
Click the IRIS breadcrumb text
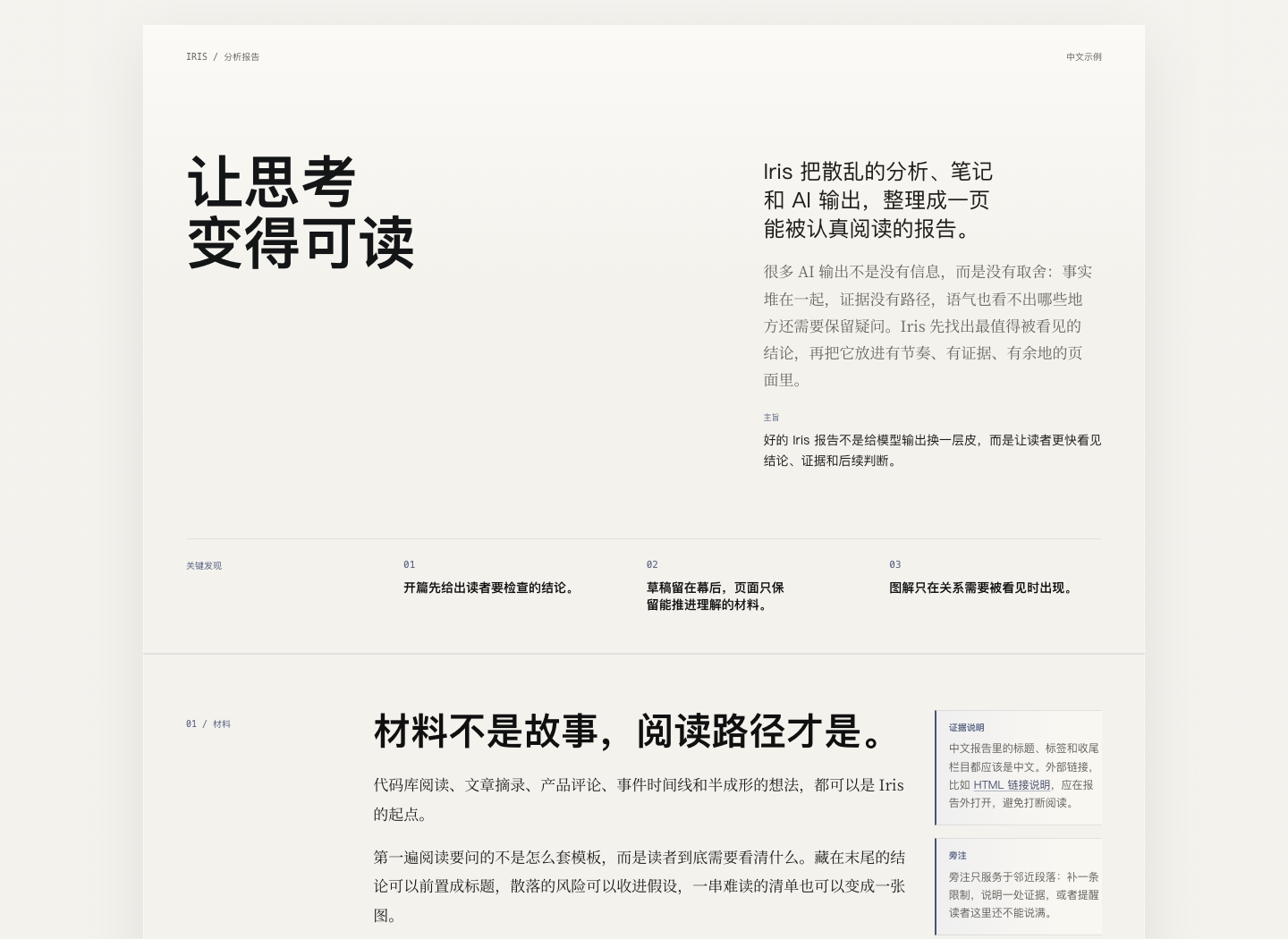pos(196,56)
